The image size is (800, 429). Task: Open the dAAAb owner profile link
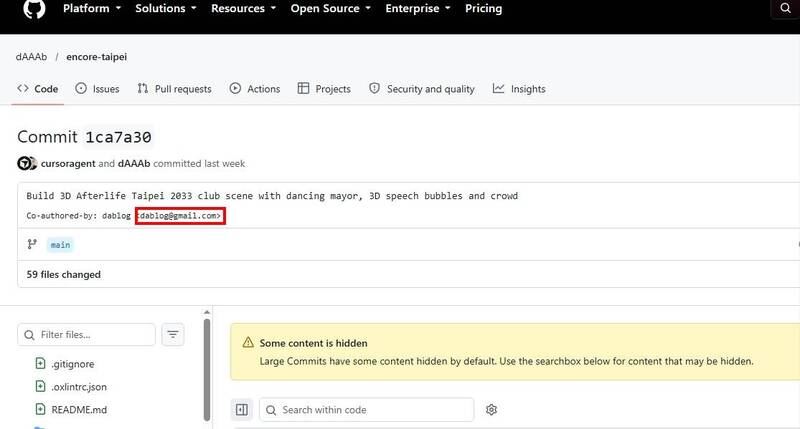coord(31,57)
